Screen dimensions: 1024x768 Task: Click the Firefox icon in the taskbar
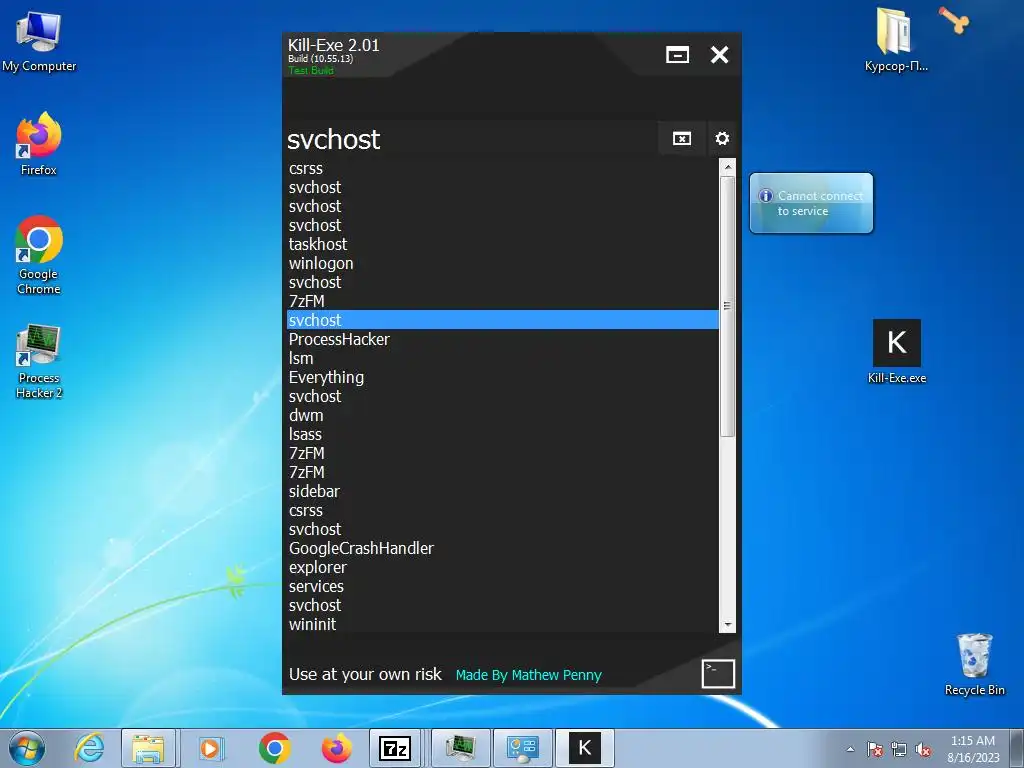[336, 748]
